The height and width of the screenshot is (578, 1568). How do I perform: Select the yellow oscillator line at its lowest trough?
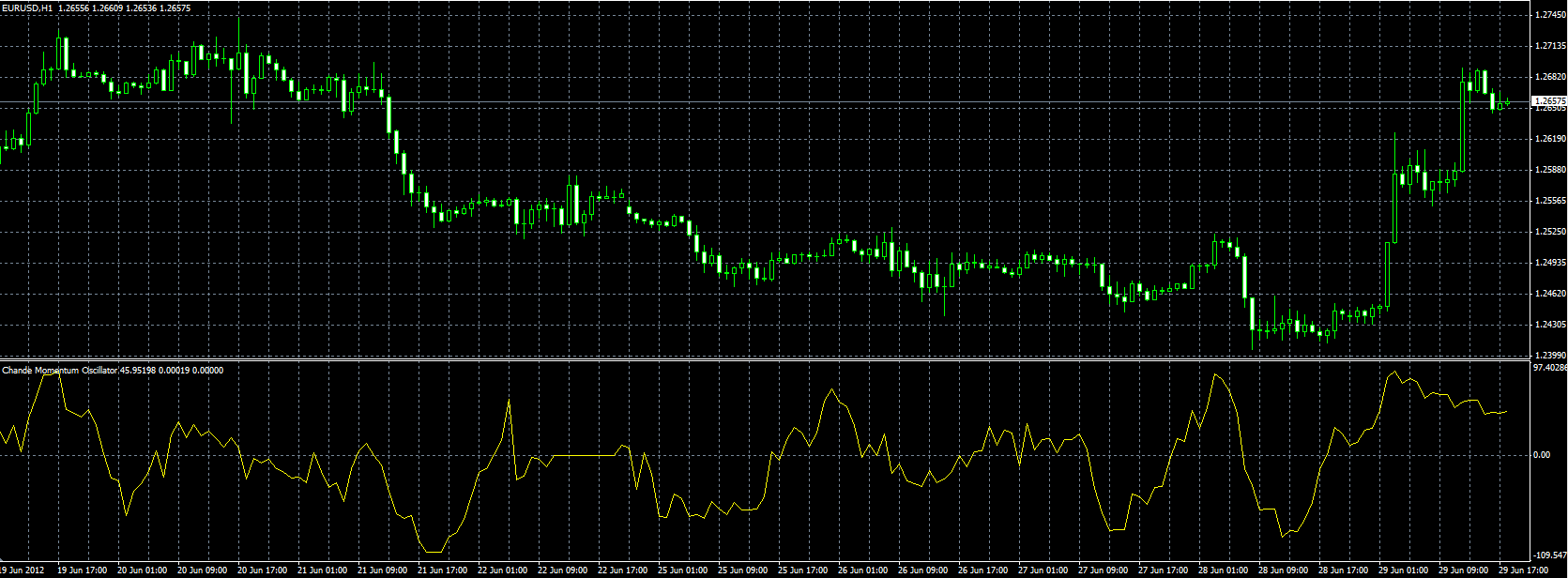point(434,551)
